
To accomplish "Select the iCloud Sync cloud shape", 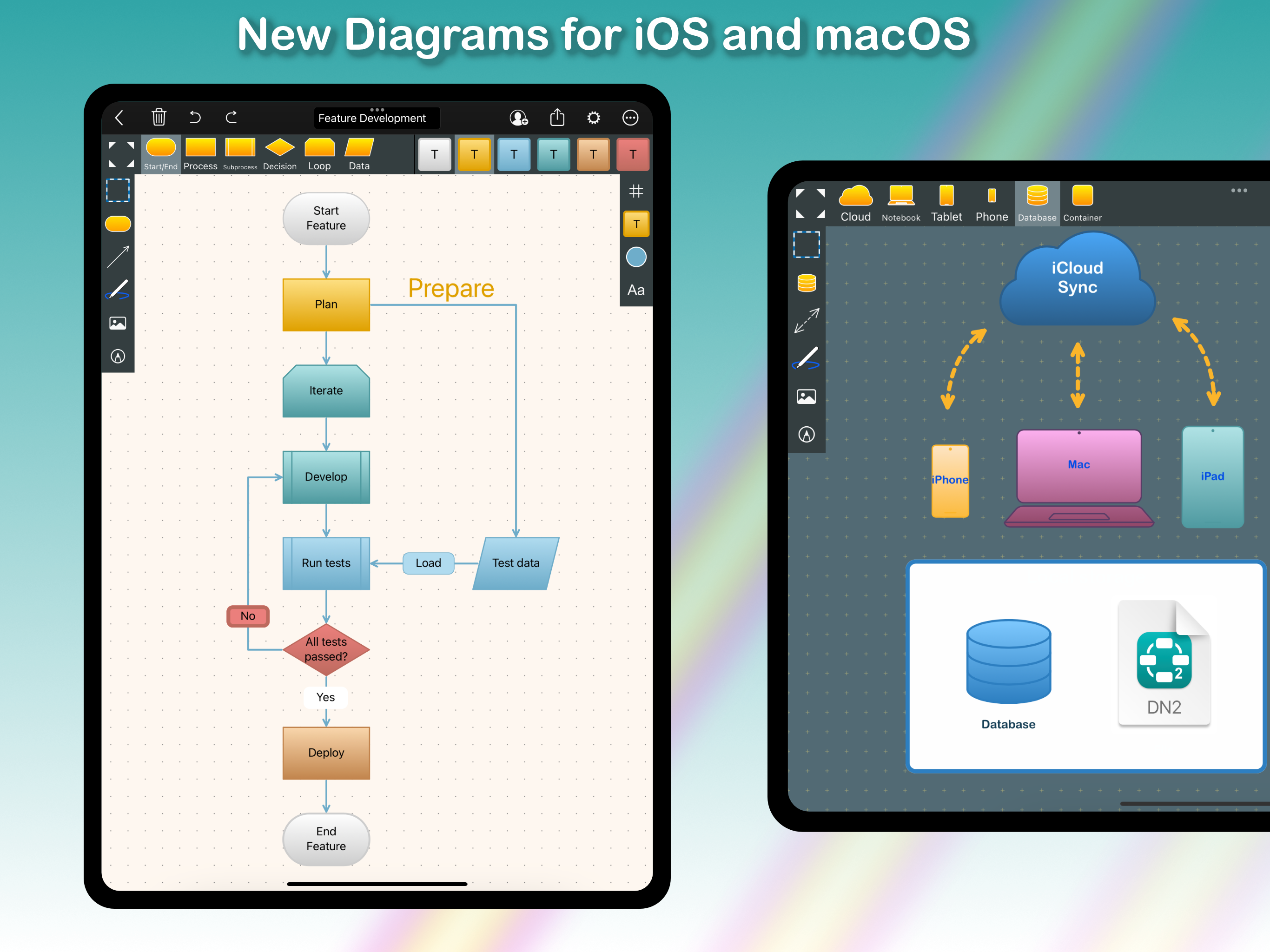I will tap(1078, 279).
